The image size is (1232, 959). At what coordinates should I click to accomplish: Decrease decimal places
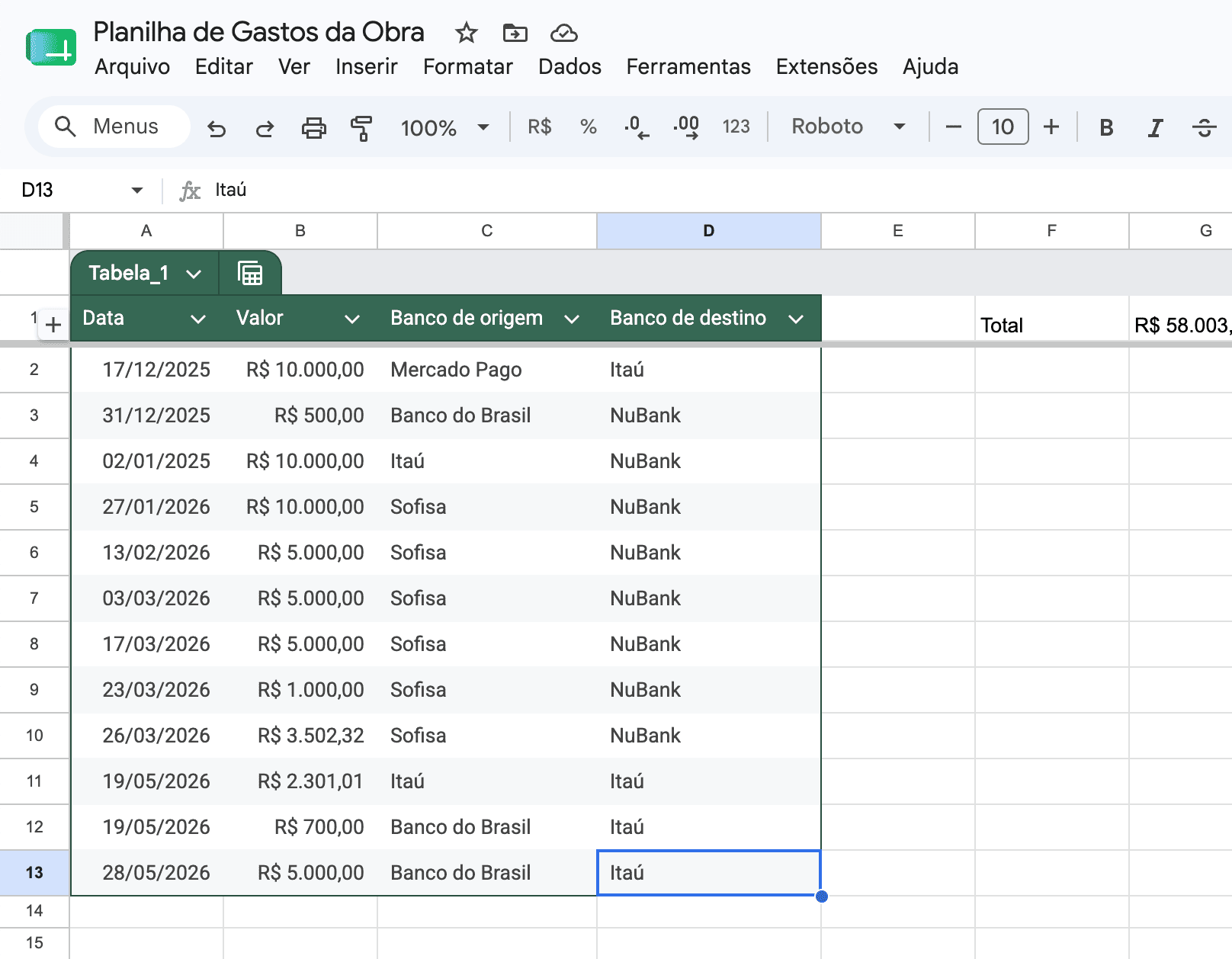637,127
